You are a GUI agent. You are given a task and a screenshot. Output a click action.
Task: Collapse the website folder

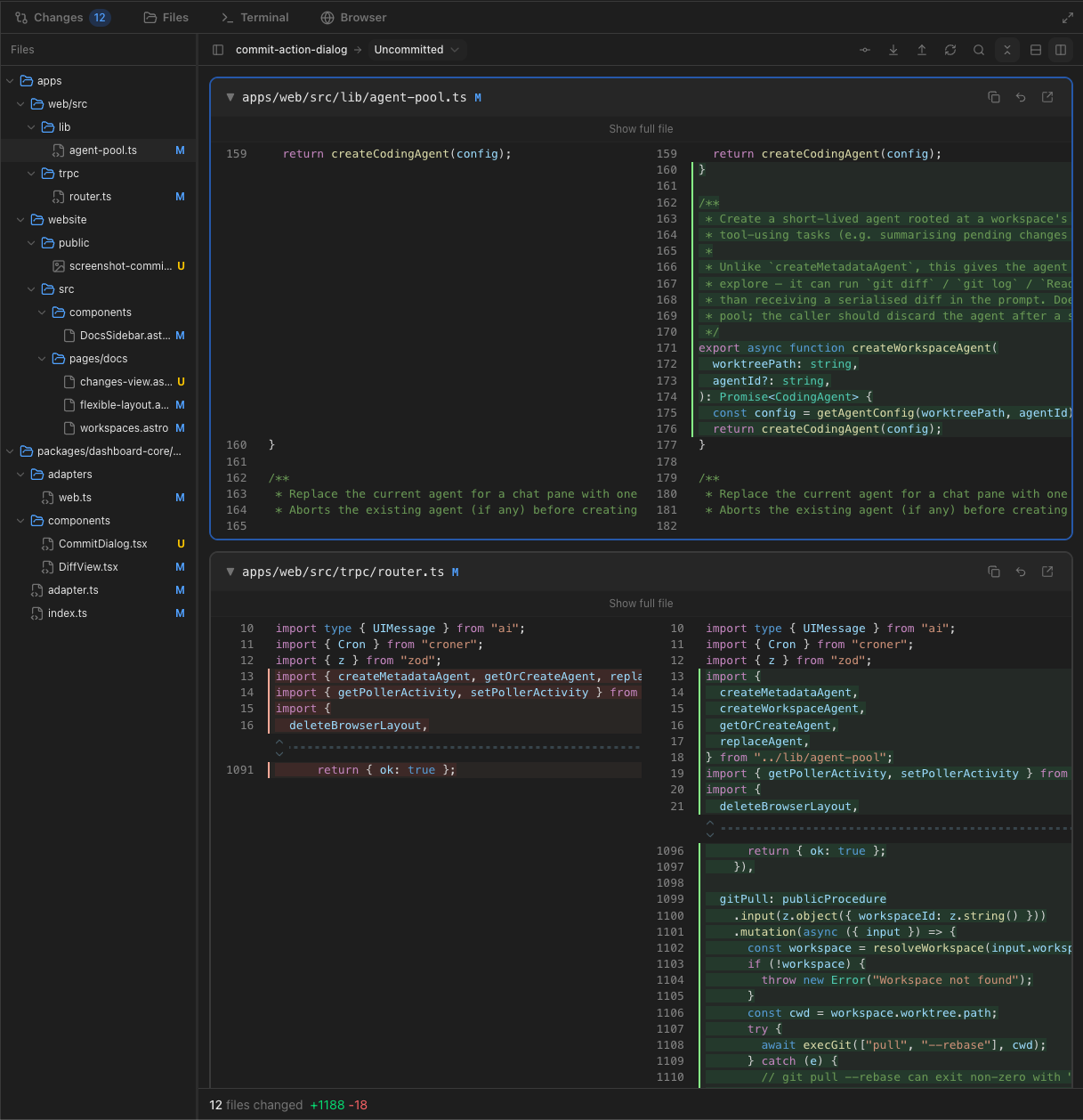[20, 220]
